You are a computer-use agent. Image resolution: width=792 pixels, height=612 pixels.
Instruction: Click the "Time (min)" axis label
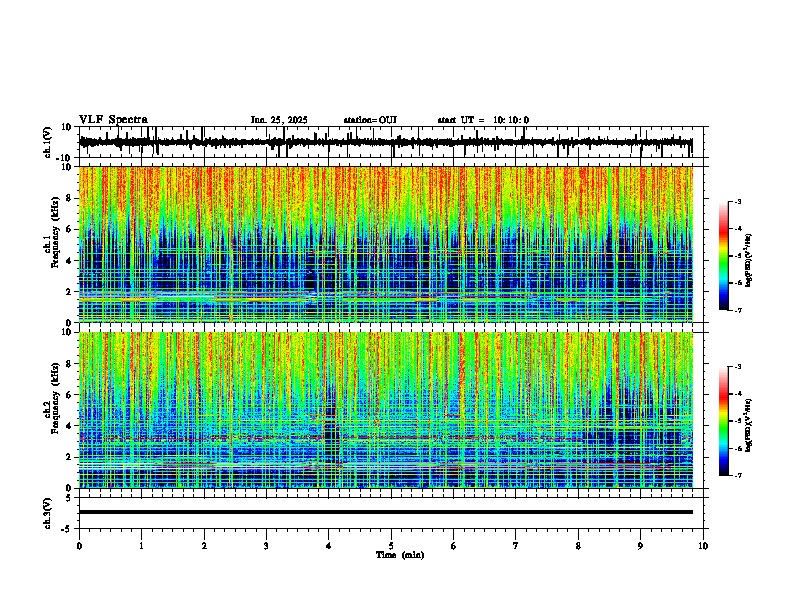(400, 555)
